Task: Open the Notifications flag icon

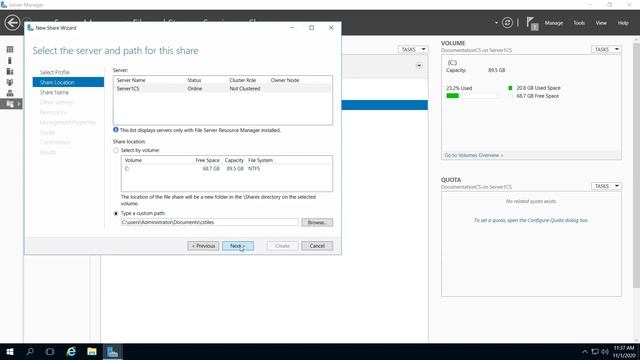Action: coord(532,23)
